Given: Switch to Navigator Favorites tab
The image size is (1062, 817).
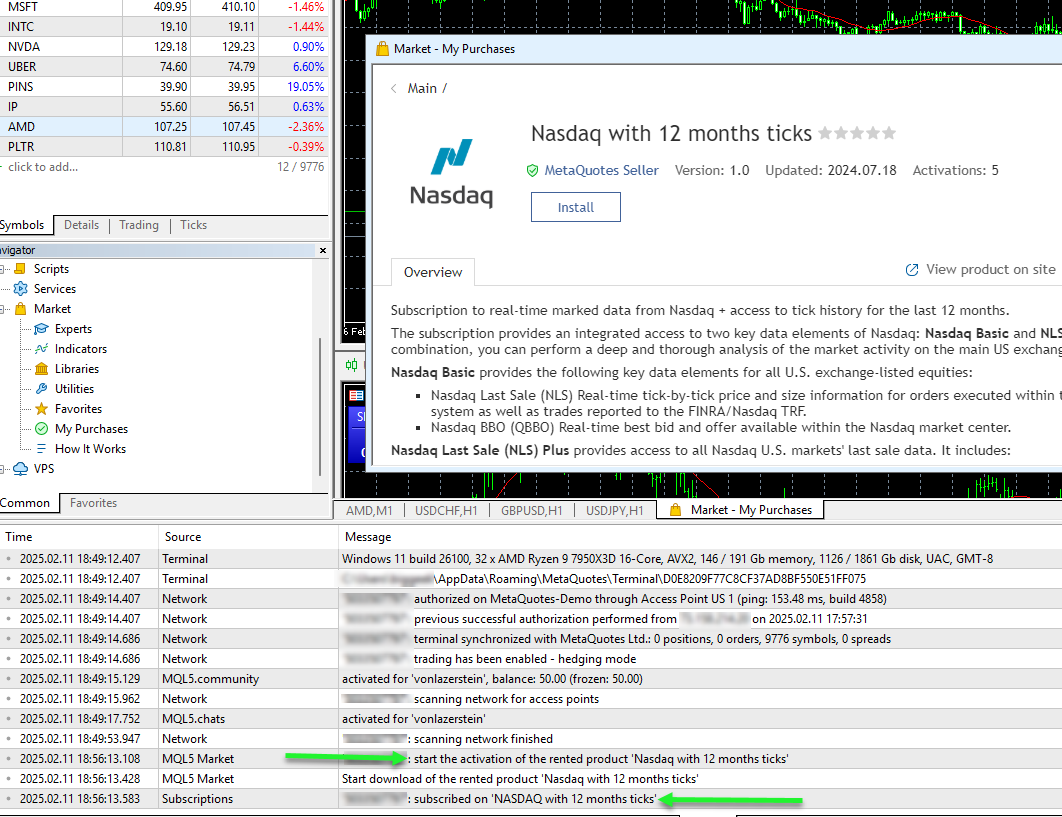Looking at the screenshot, I should point(93,503).
